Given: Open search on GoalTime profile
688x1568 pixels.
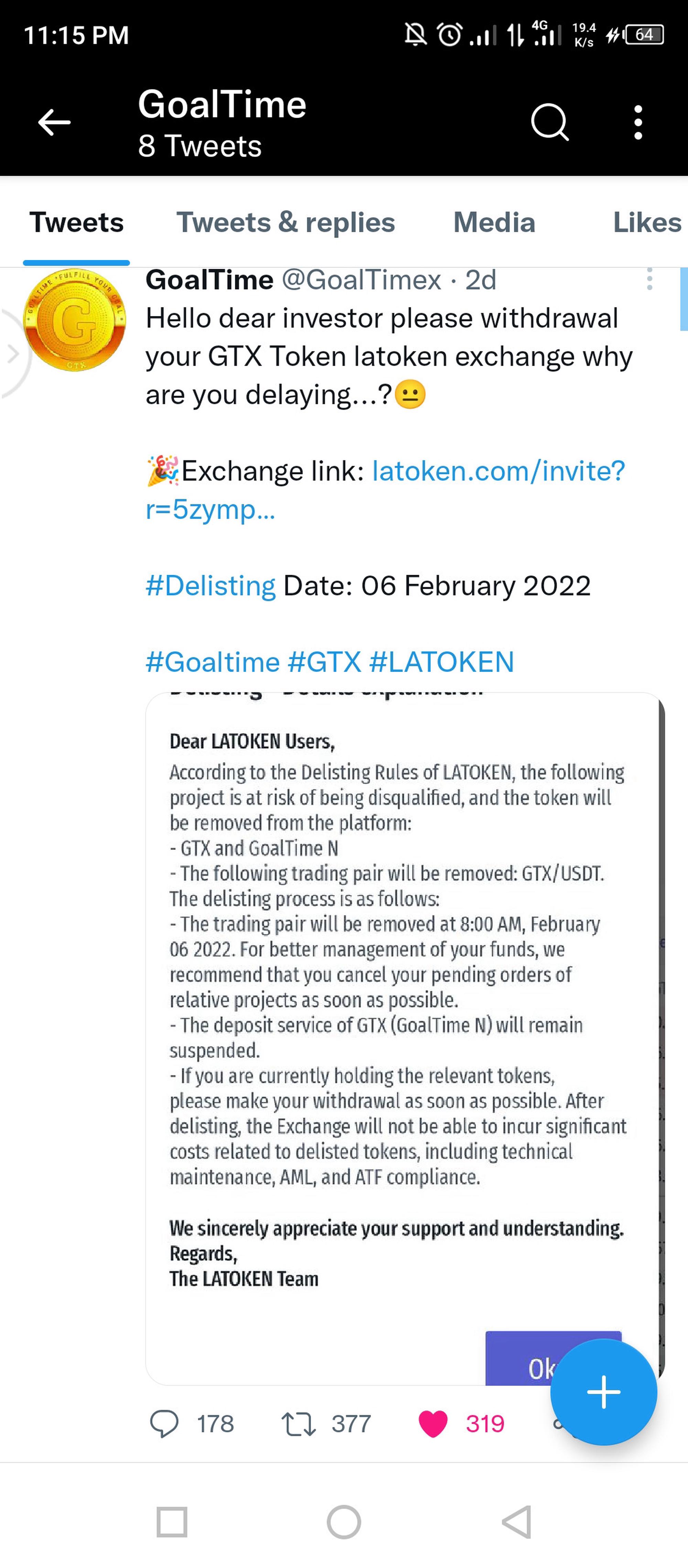Looking at the screenshot, I should (x=549, y=122).
